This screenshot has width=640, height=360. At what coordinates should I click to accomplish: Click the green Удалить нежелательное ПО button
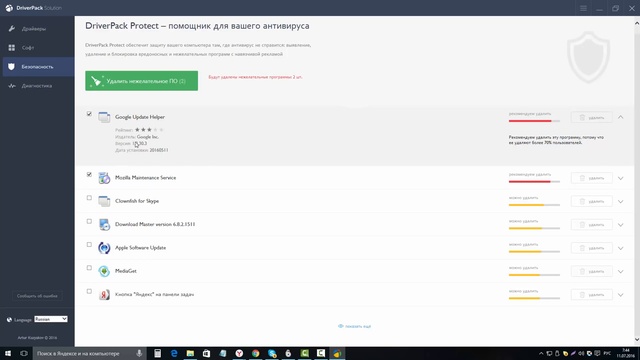click(142, 81)
